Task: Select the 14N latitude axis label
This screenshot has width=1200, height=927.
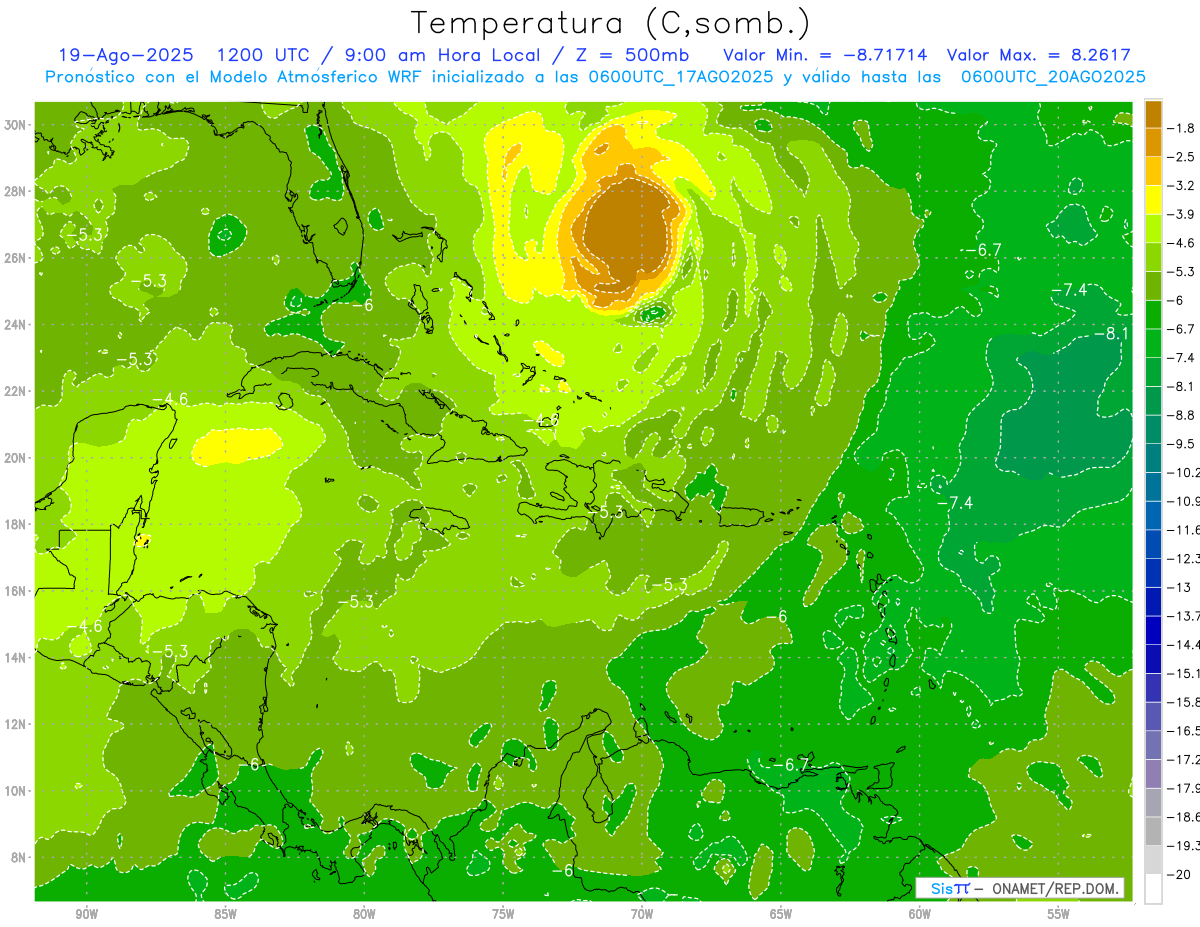Action: point(16,657)
